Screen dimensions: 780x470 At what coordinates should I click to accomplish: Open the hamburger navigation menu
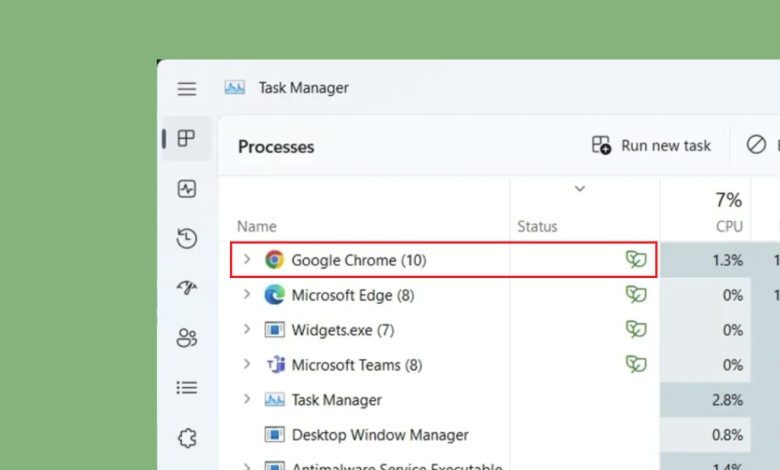[187, 89]
